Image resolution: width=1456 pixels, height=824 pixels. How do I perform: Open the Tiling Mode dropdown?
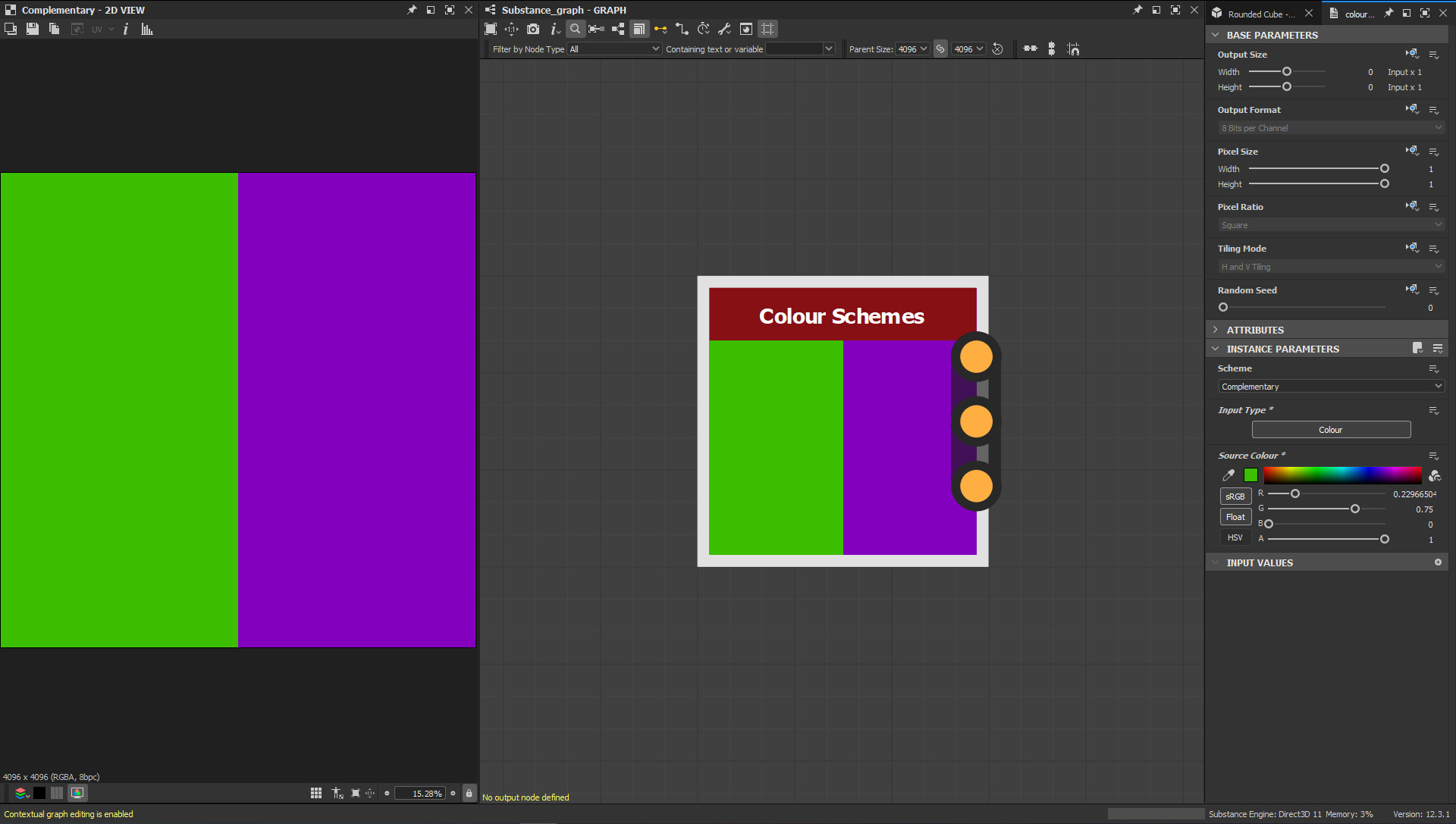(x=1330, y=266)
